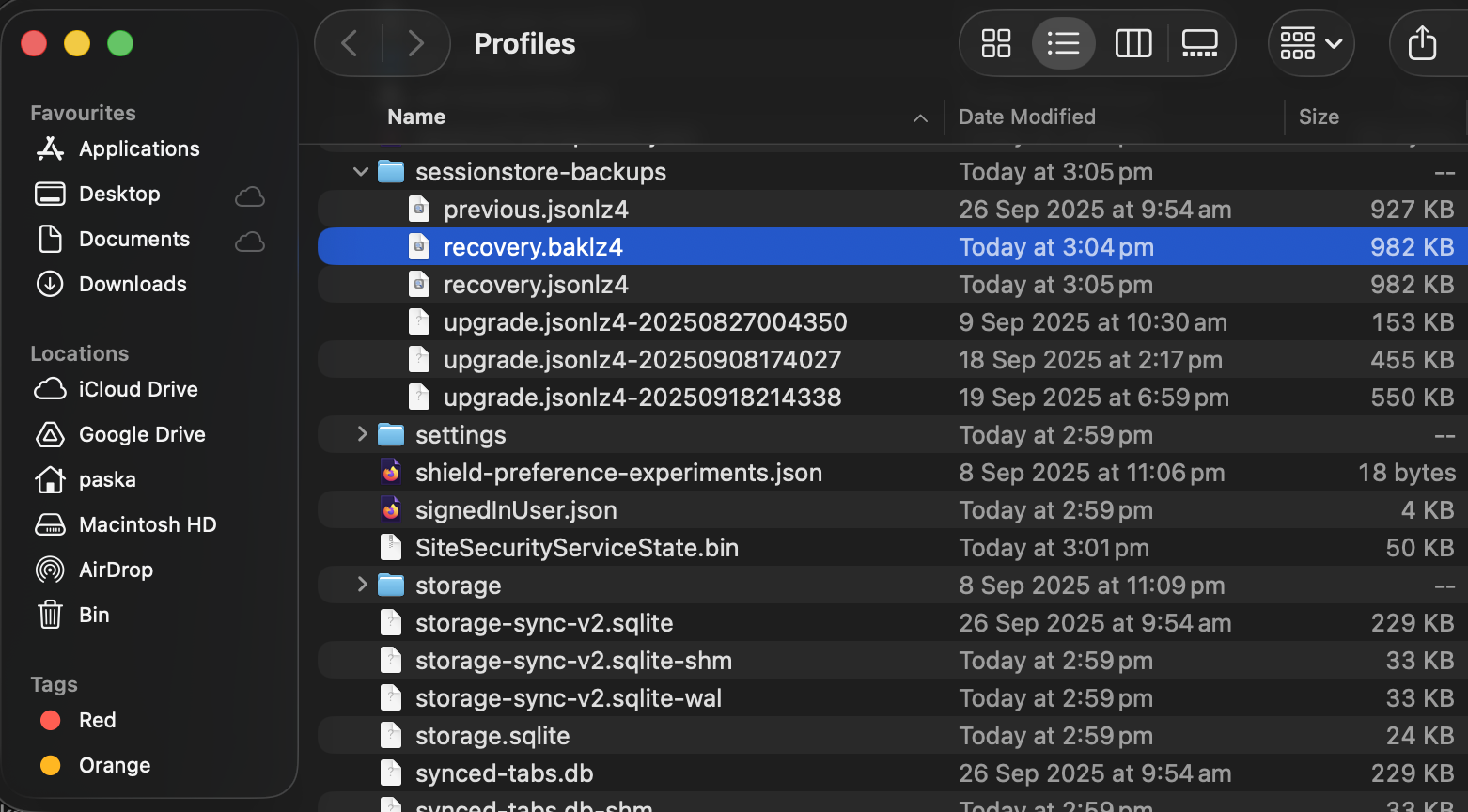This screenshot has height=812, width=1468.
Task: Open AirDrop in the sidebar
Action: (116, 570)
